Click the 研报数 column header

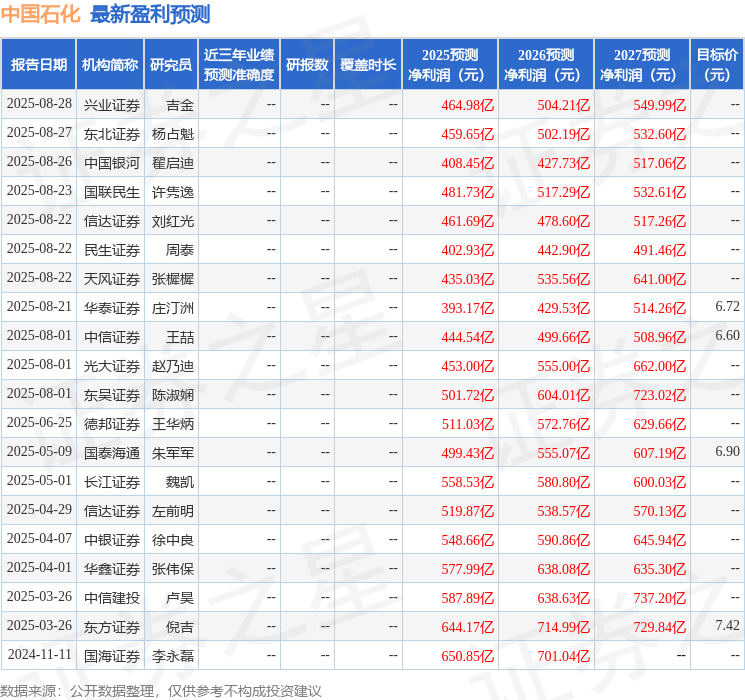[x=307, y=65]
